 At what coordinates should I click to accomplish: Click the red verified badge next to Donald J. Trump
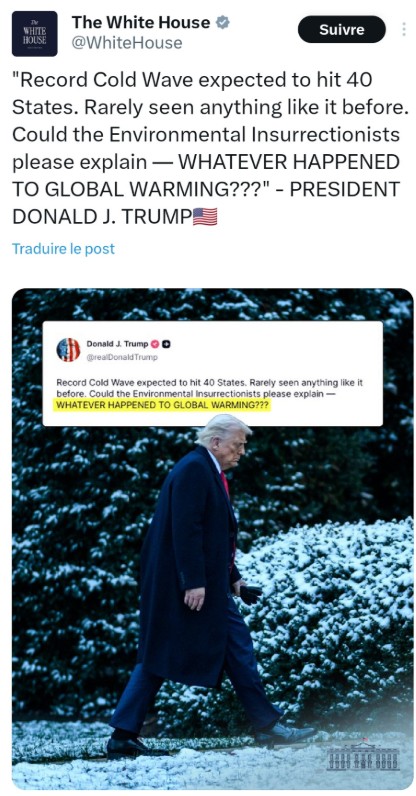[x=156, y=344]
